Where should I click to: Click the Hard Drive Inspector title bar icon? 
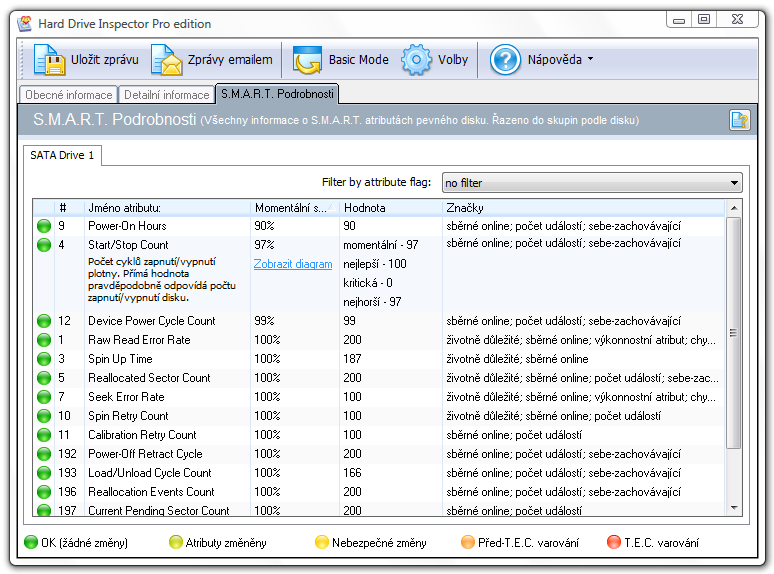point(24,23)
